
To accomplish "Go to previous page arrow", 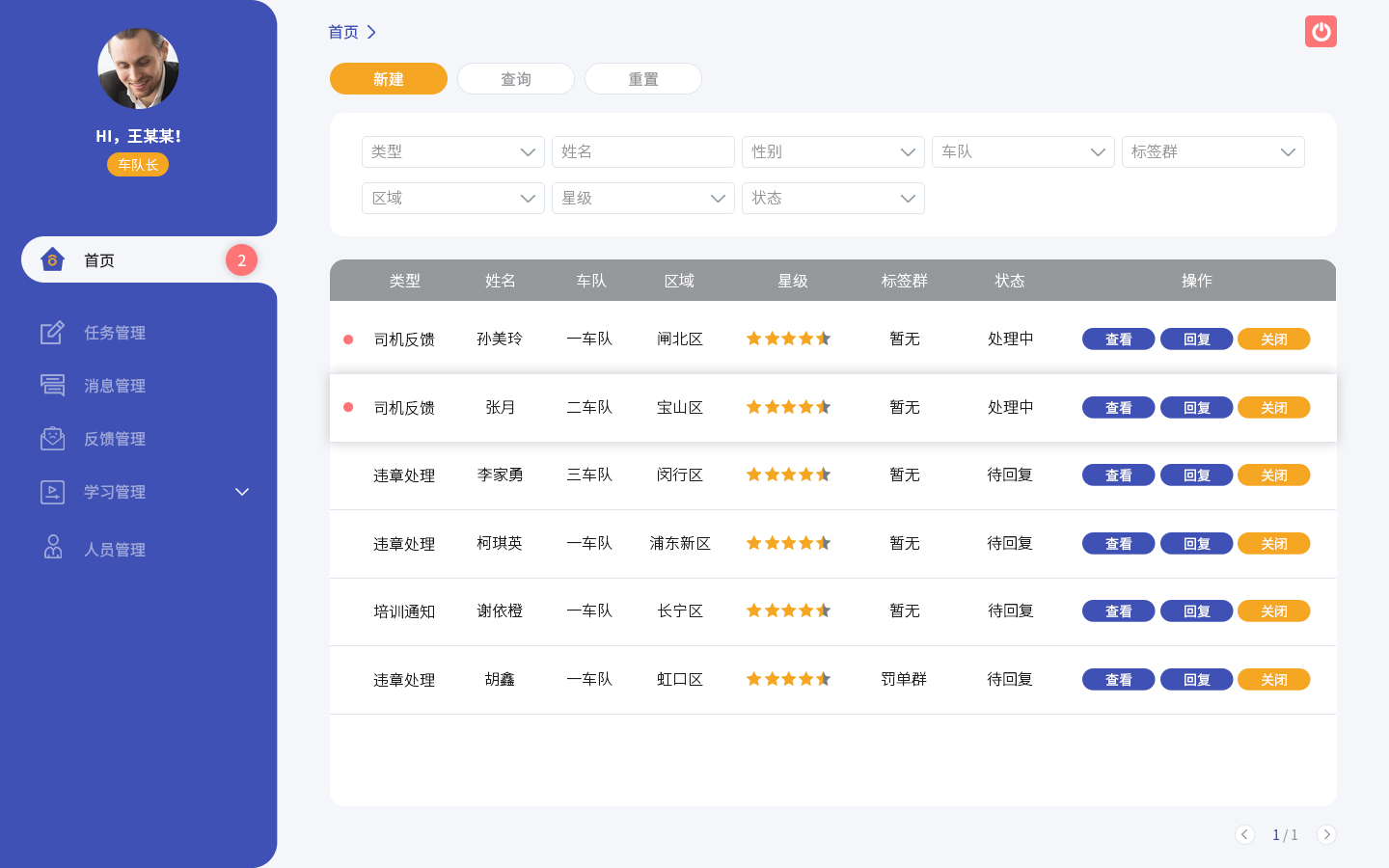I will (x=1244, y=834).
